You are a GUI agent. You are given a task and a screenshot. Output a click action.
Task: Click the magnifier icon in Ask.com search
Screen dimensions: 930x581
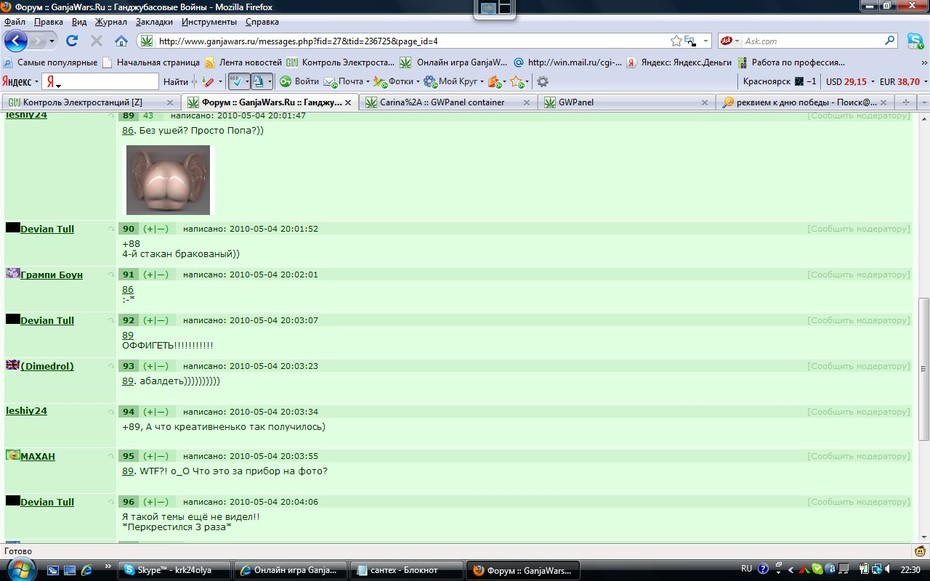click(890, 40)
